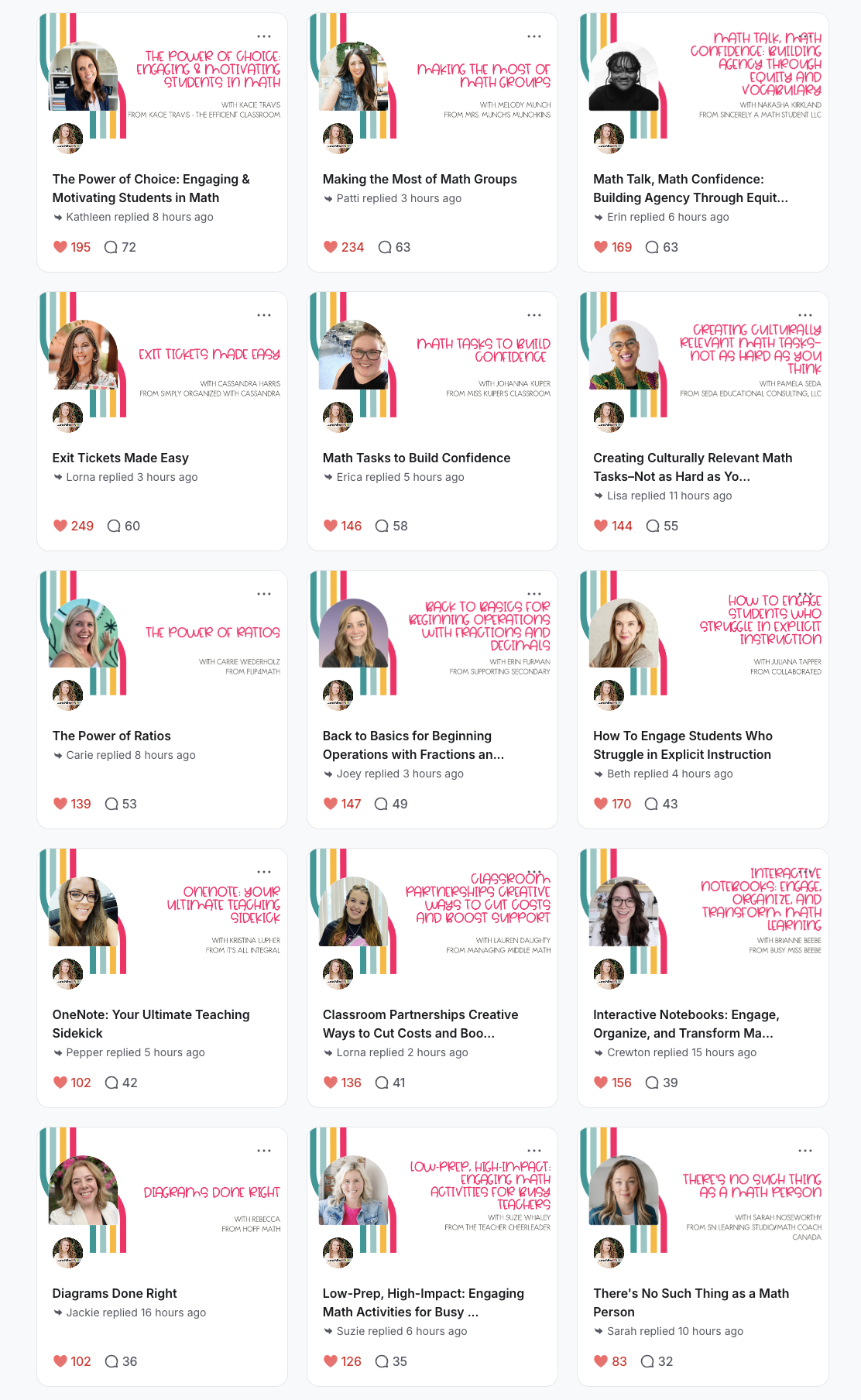Open OneNote: Your Ultimate Teaching Sidekick title
Viewport: 861px width, 1400px height.
[151, 1024]
